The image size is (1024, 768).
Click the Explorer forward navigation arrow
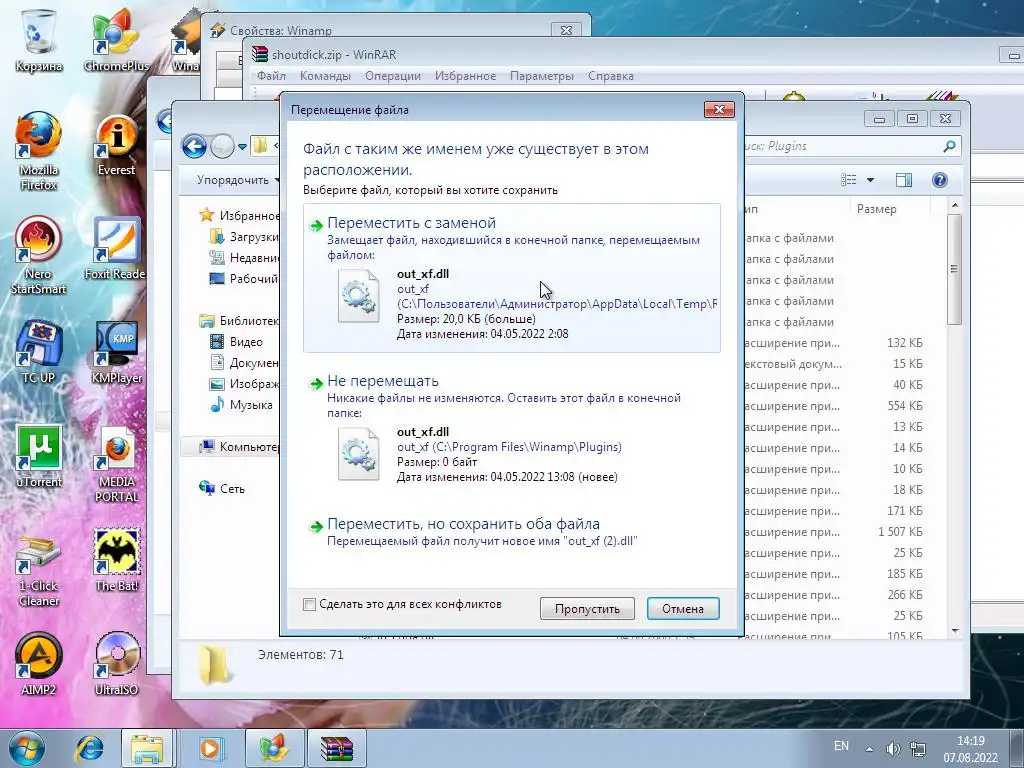coord(222,146)
